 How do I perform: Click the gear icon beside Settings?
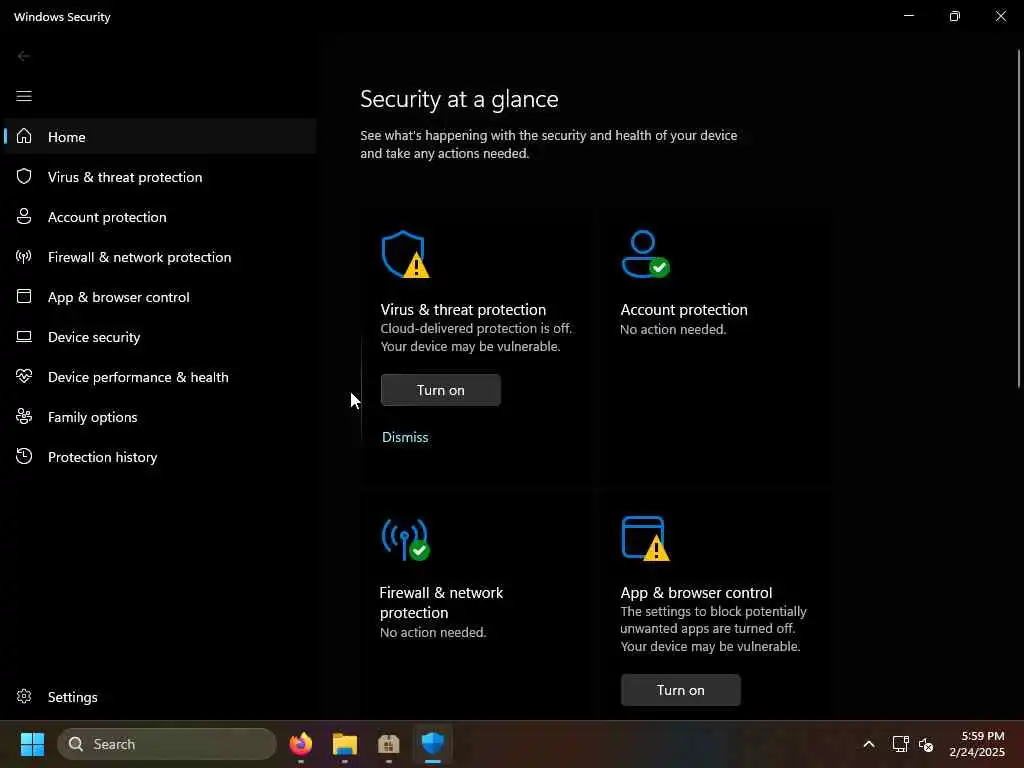(24, 697)
